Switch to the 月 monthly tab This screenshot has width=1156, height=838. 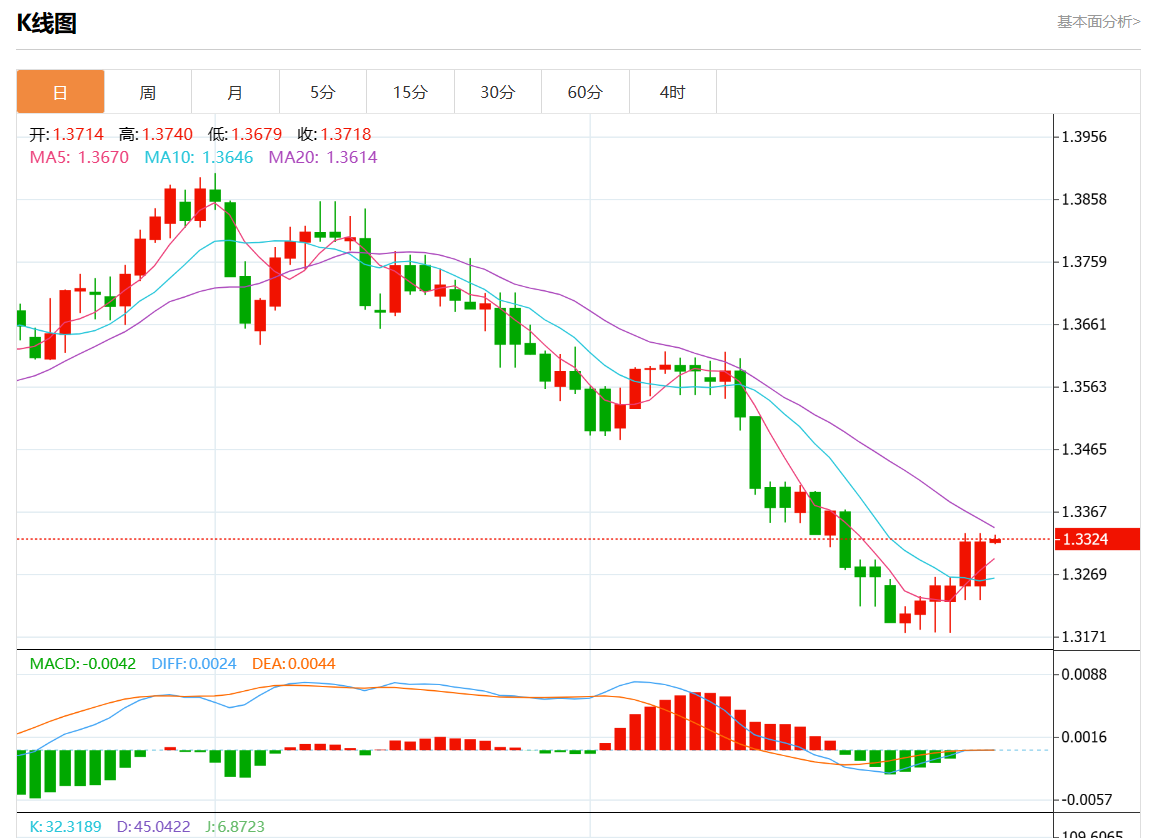(235, 92)
